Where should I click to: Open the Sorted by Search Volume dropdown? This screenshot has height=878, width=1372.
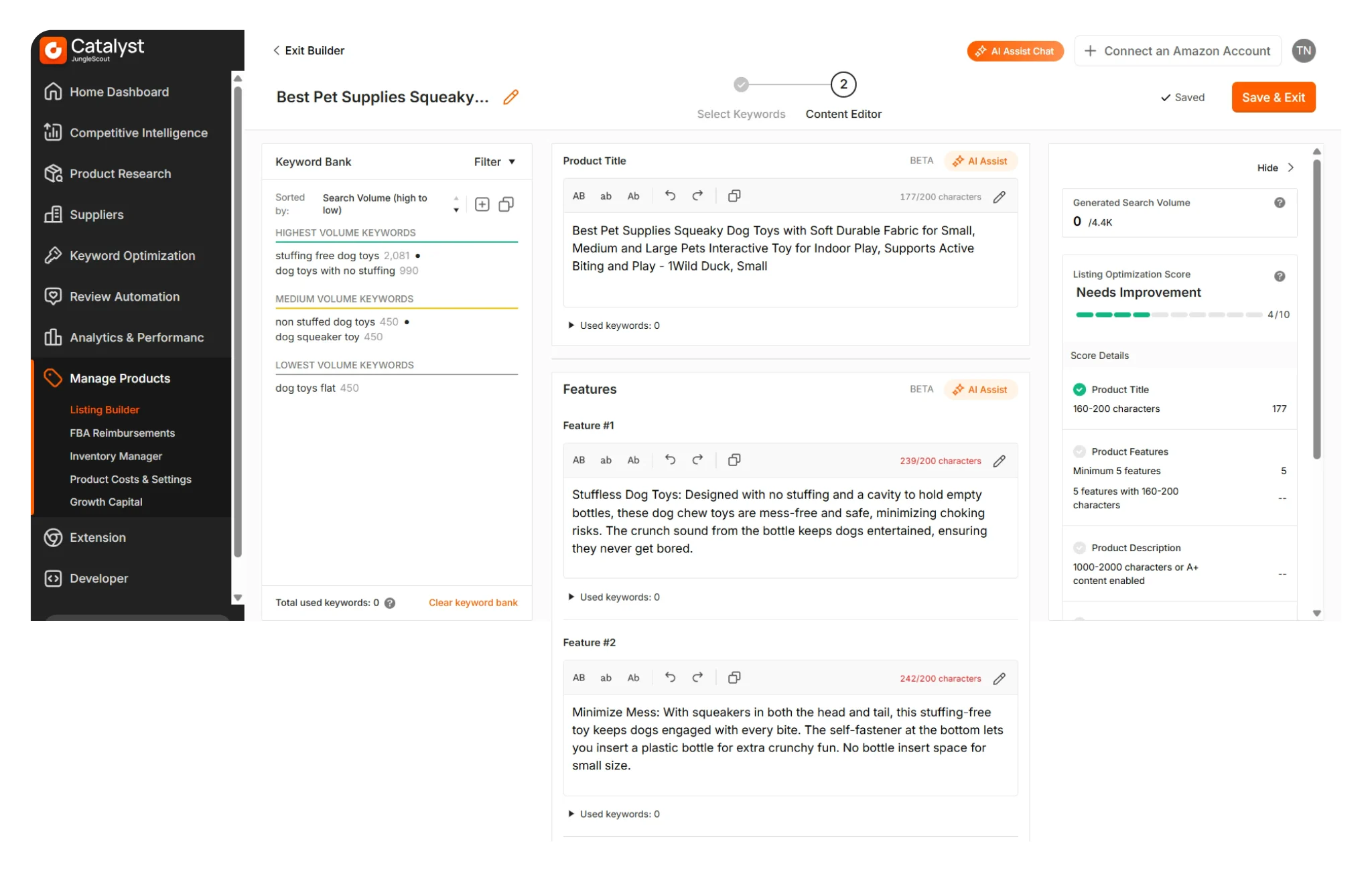tap(391, 204)
